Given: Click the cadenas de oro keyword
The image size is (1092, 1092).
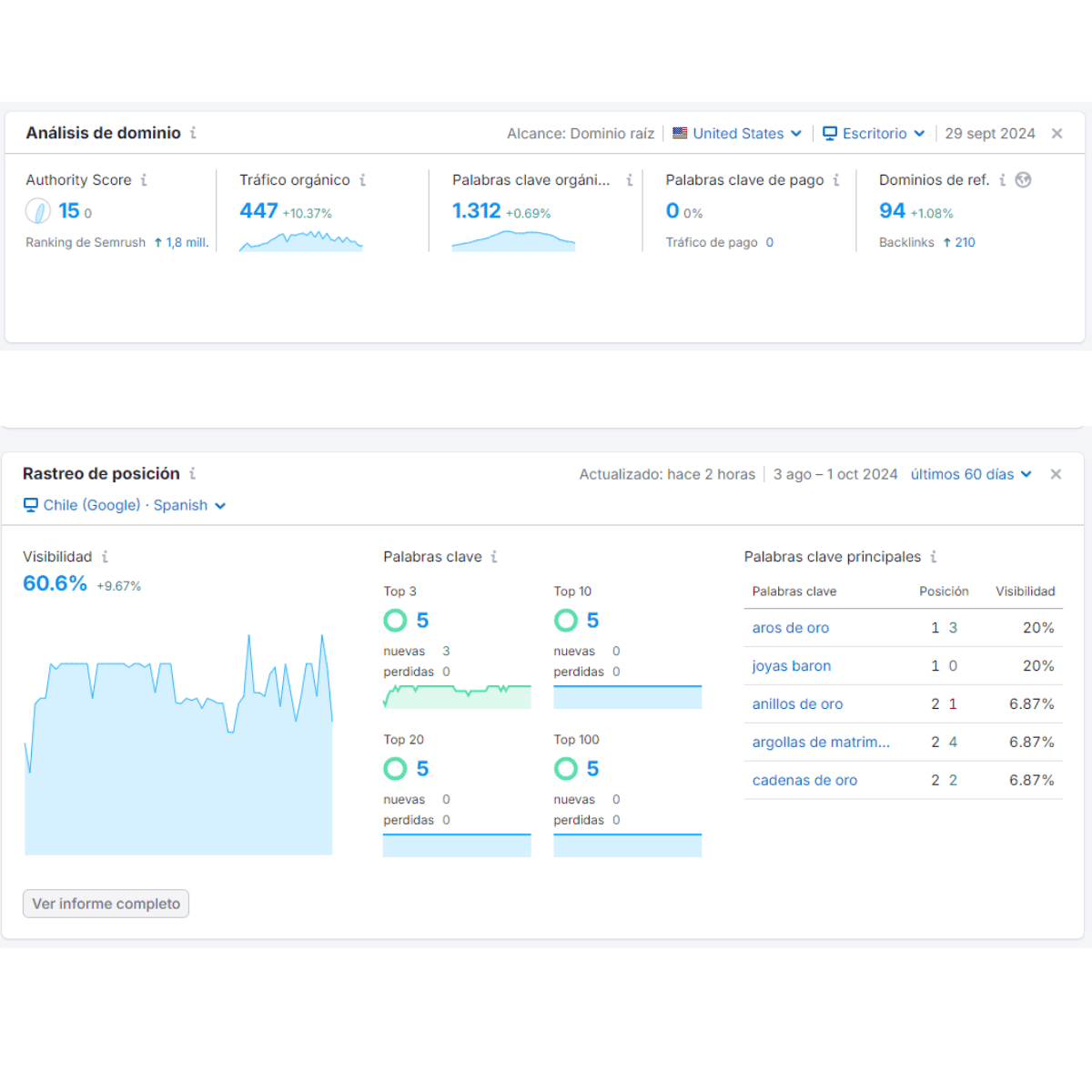Looking at the screenshot, I should coord(804,780).
